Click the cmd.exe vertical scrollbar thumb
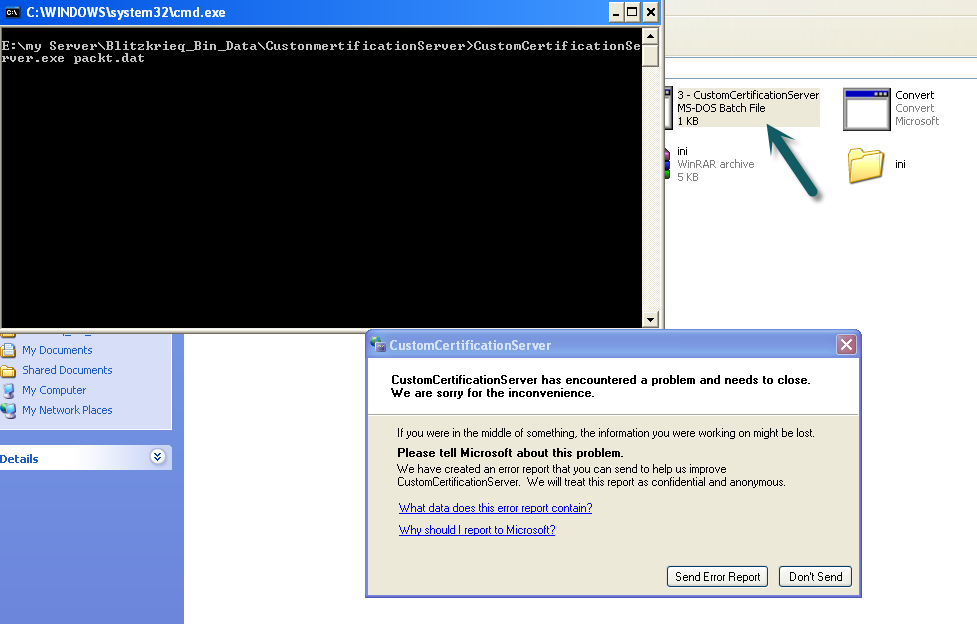This screenshot has height=624, width=977. 651,55
